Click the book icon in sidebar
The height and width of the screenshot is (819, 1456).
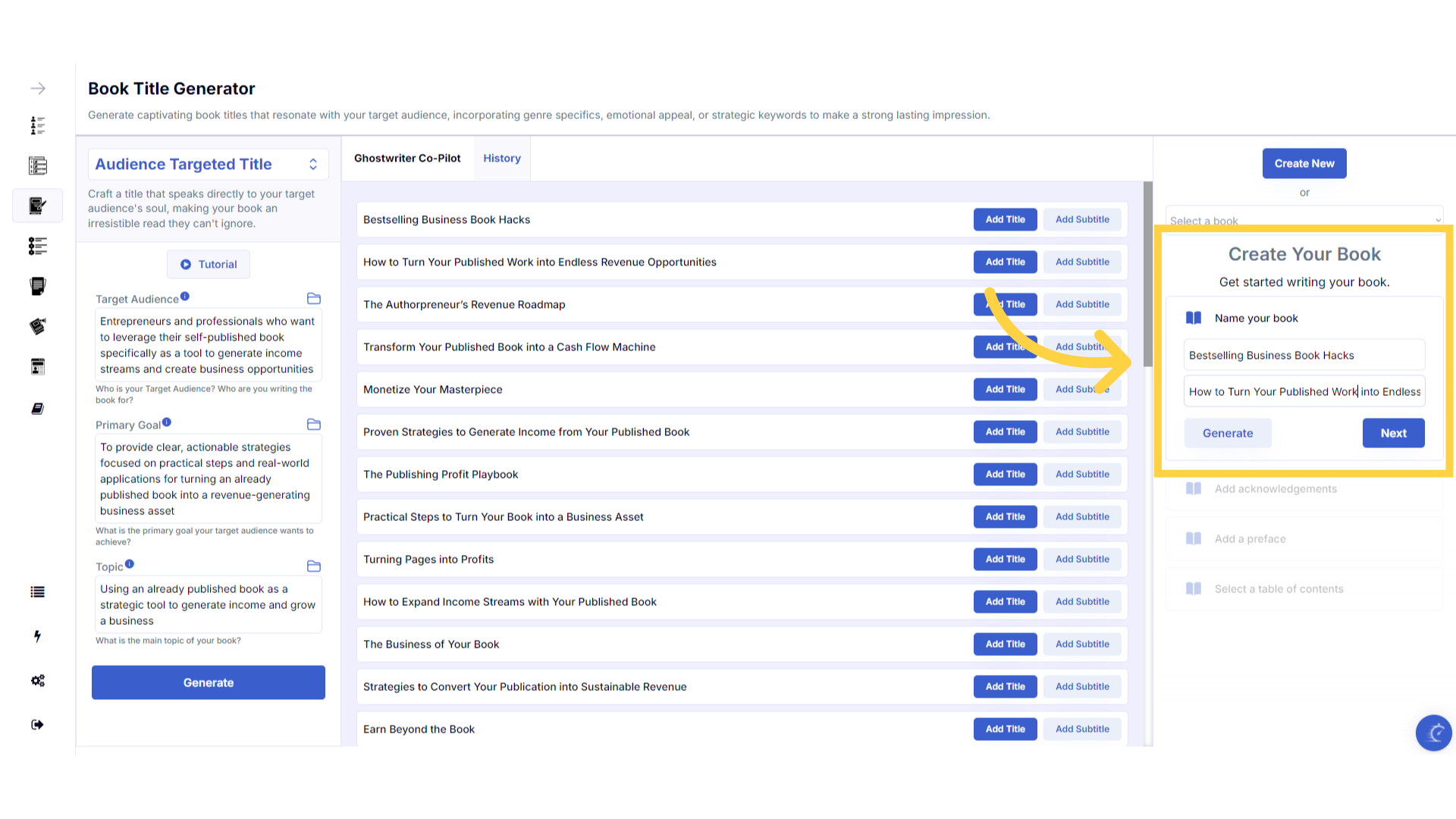point(38,409)
